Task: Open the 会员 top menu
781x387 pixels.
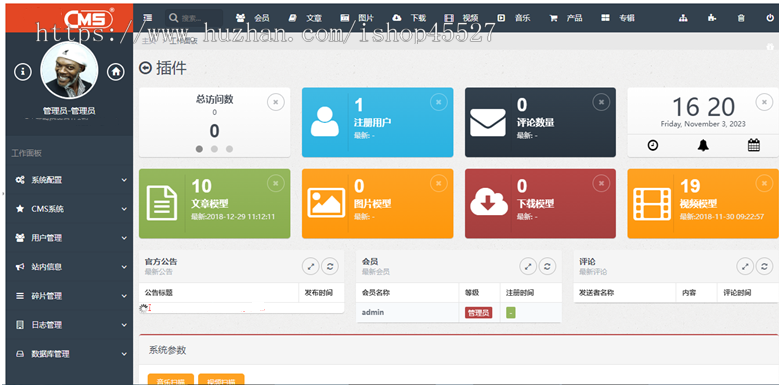Action: pyautogui.click(x=253, y=18)
